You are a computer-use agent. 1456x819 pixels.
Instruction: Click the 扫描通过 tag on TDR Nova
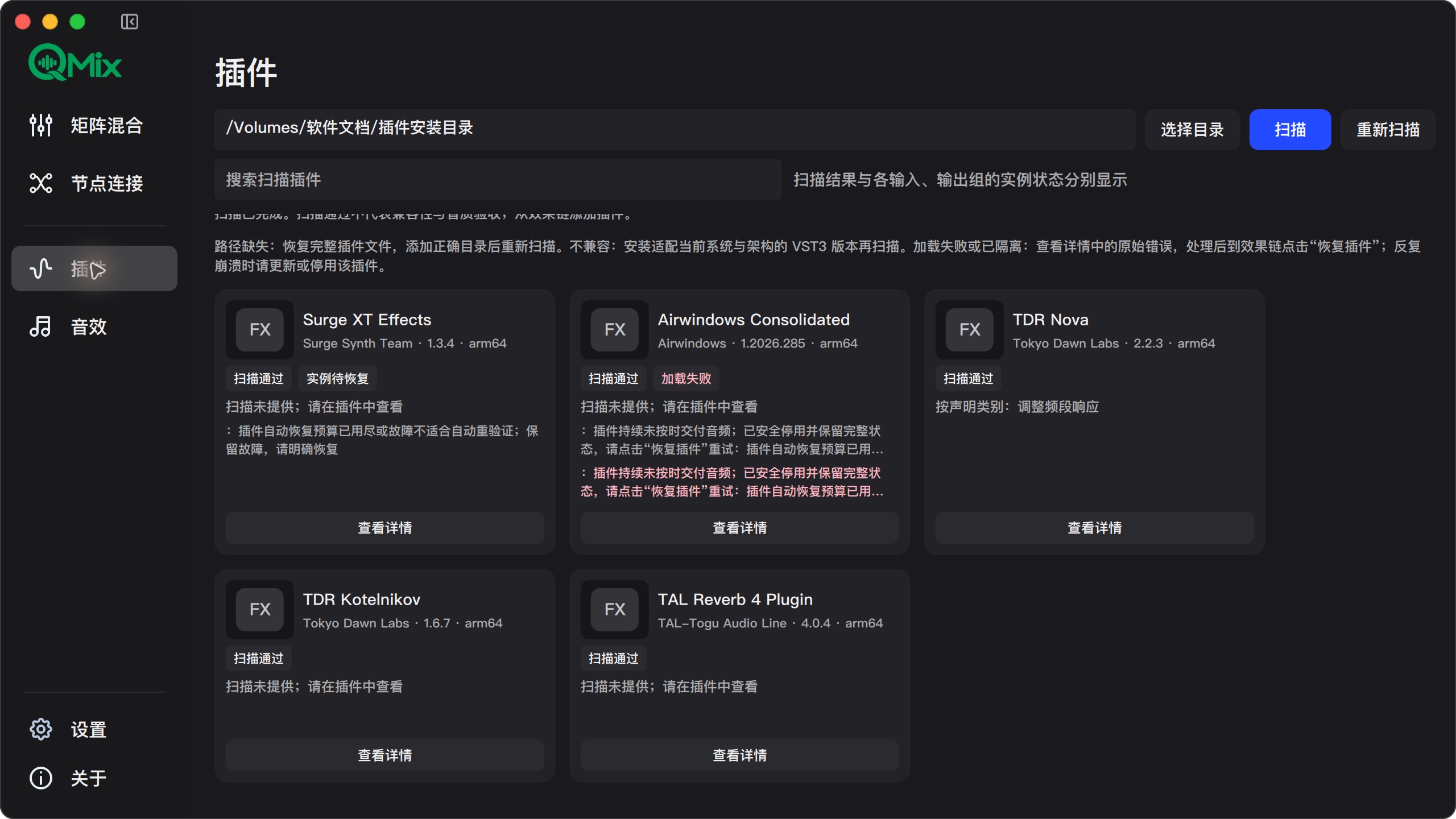point(968,379)
